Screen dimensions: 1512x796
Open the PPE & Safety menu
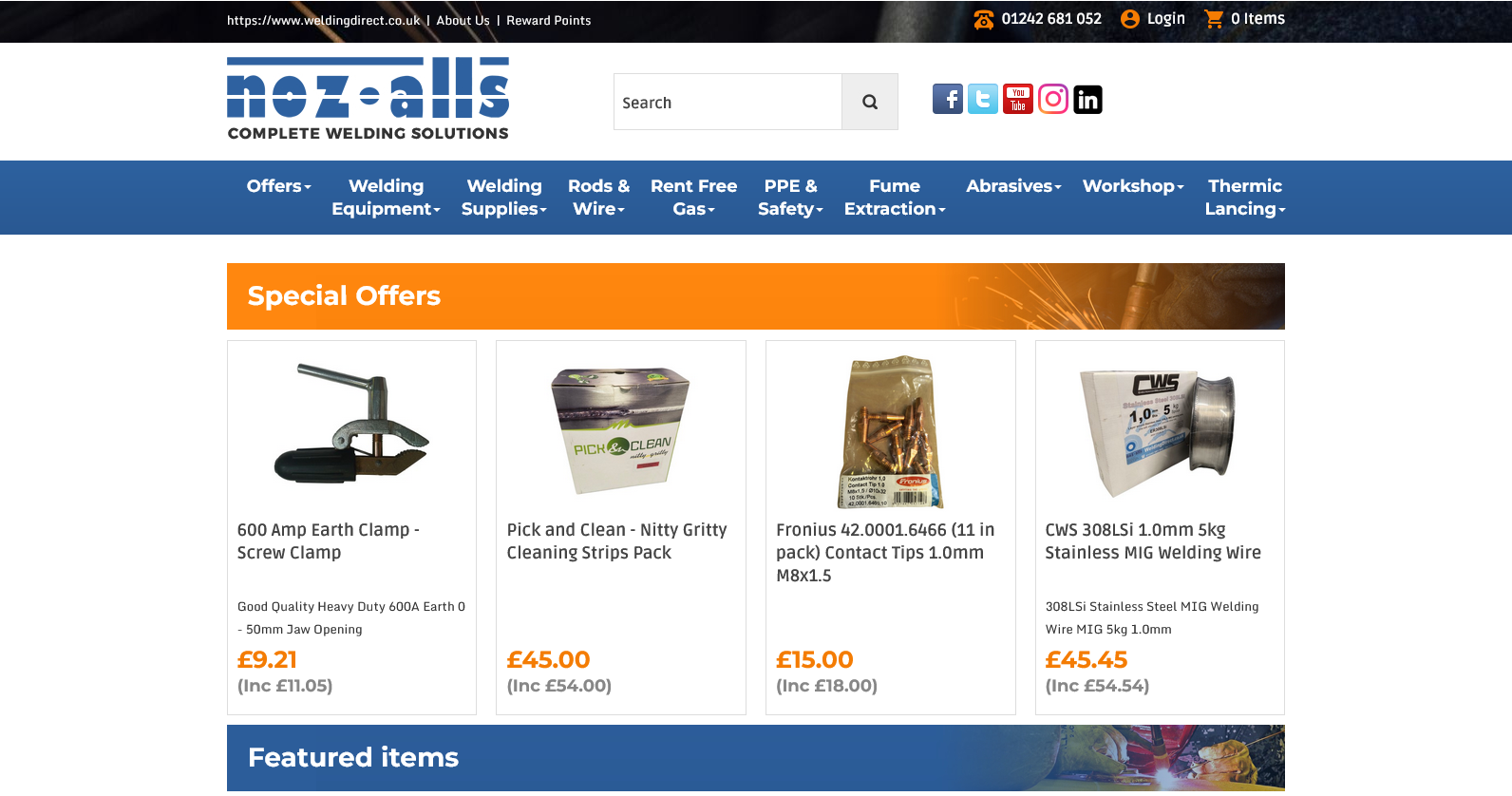click(790, 198)
